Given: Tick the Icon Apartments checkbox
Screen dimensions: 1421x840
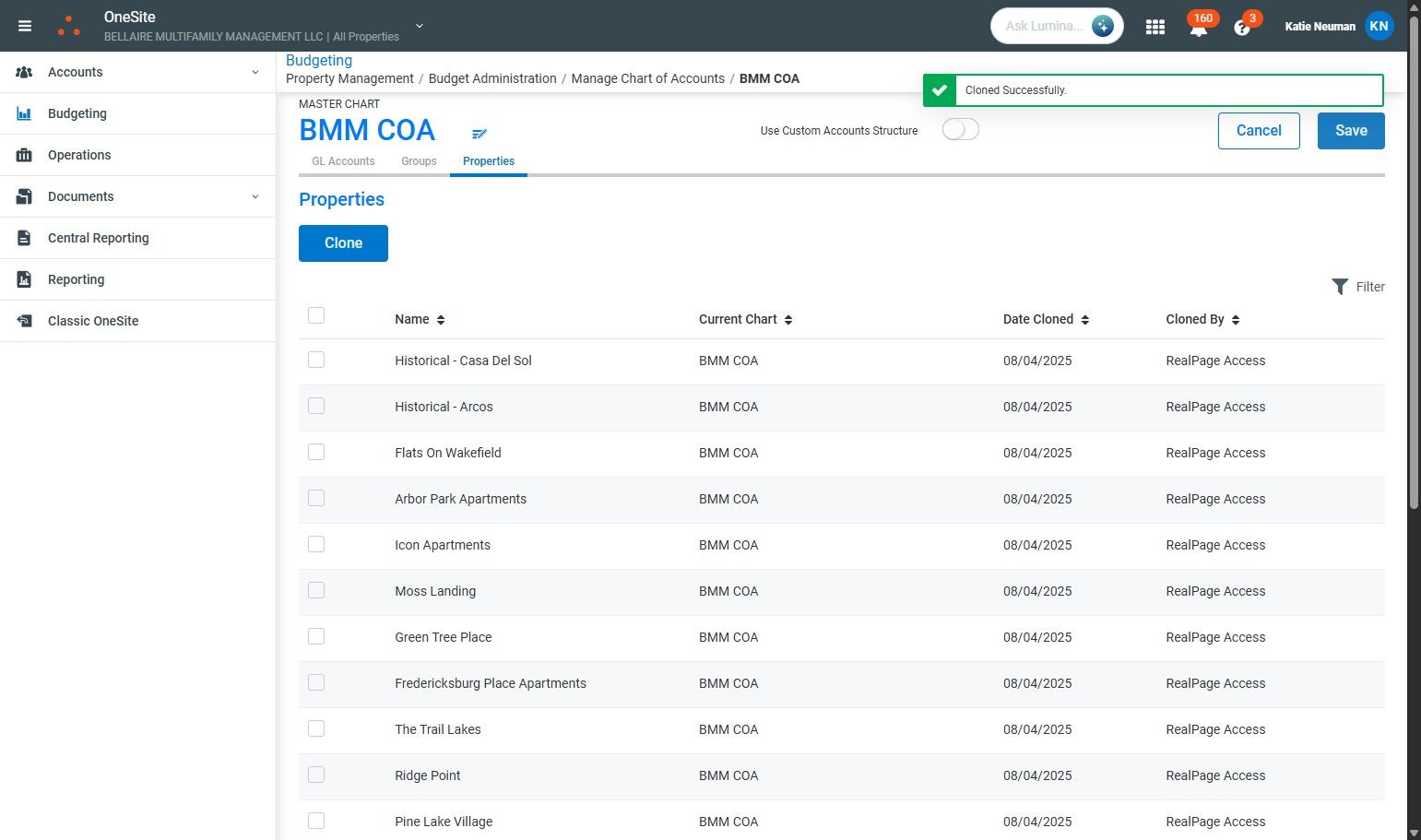Looking at the screenshot, I should tap(316, 544).
